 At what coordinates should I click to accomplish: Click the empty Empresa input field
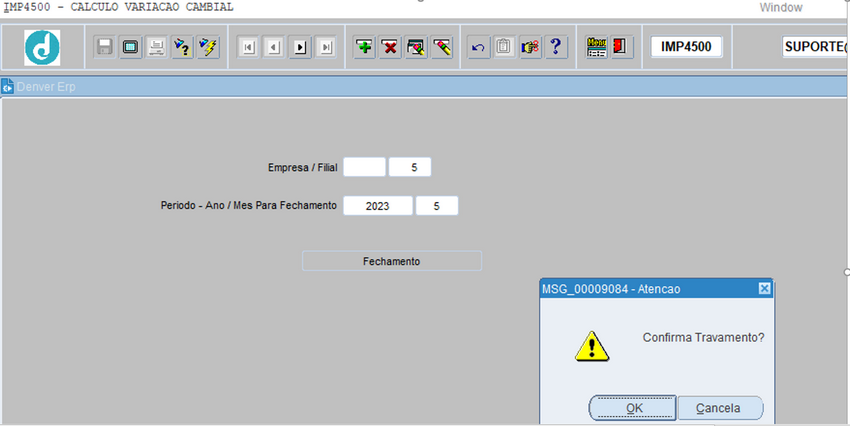[363, 168]
